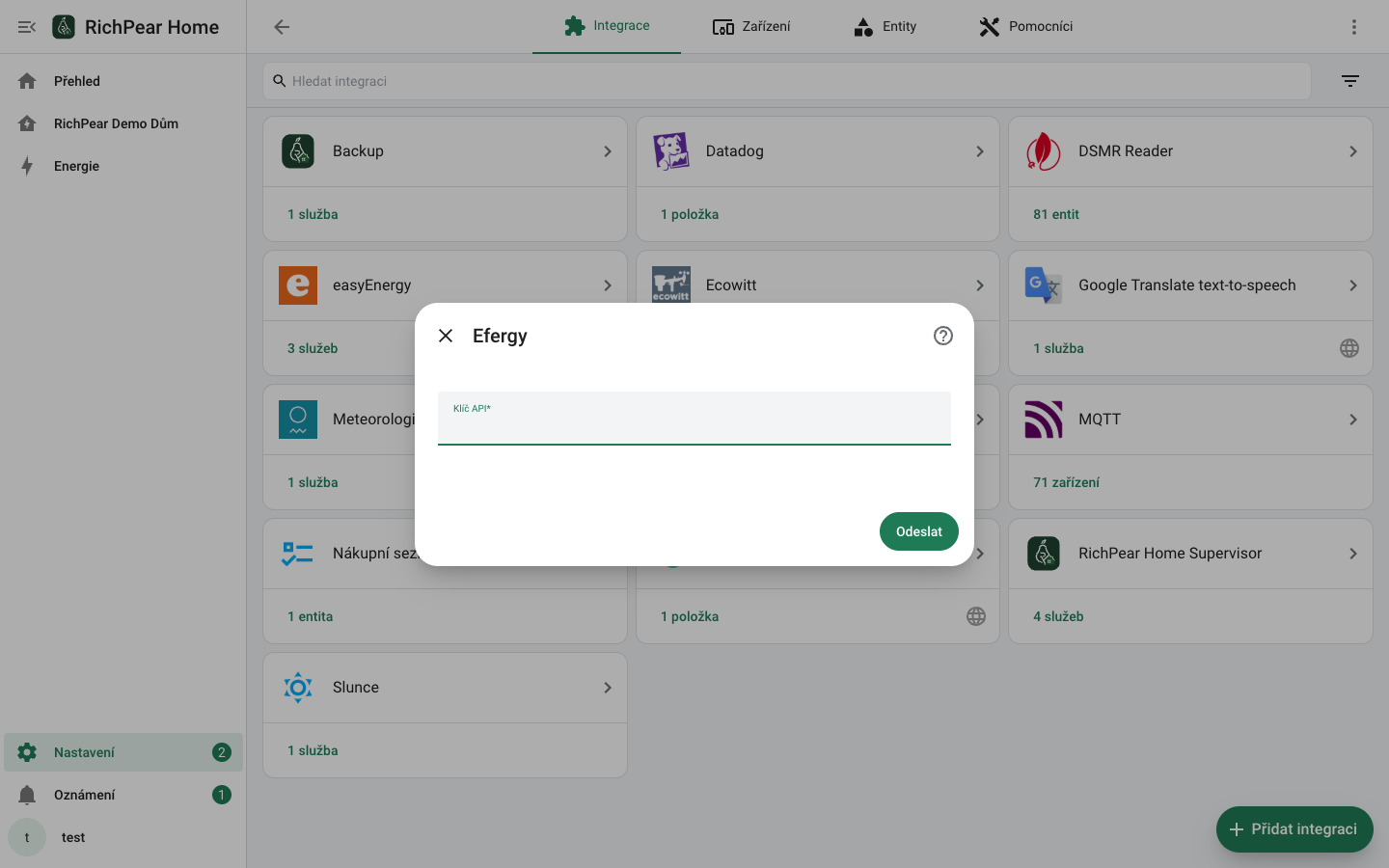The image size is (1389, 868).
Task: Switch to the Zařízení tab
Action: pos(751,26)
